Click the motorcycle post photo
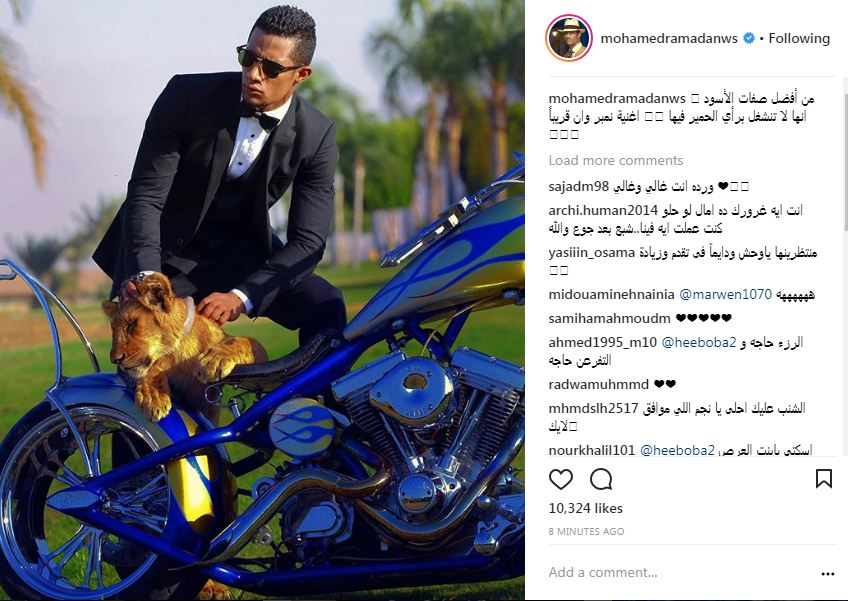The image size is (848, 601). 262,300
